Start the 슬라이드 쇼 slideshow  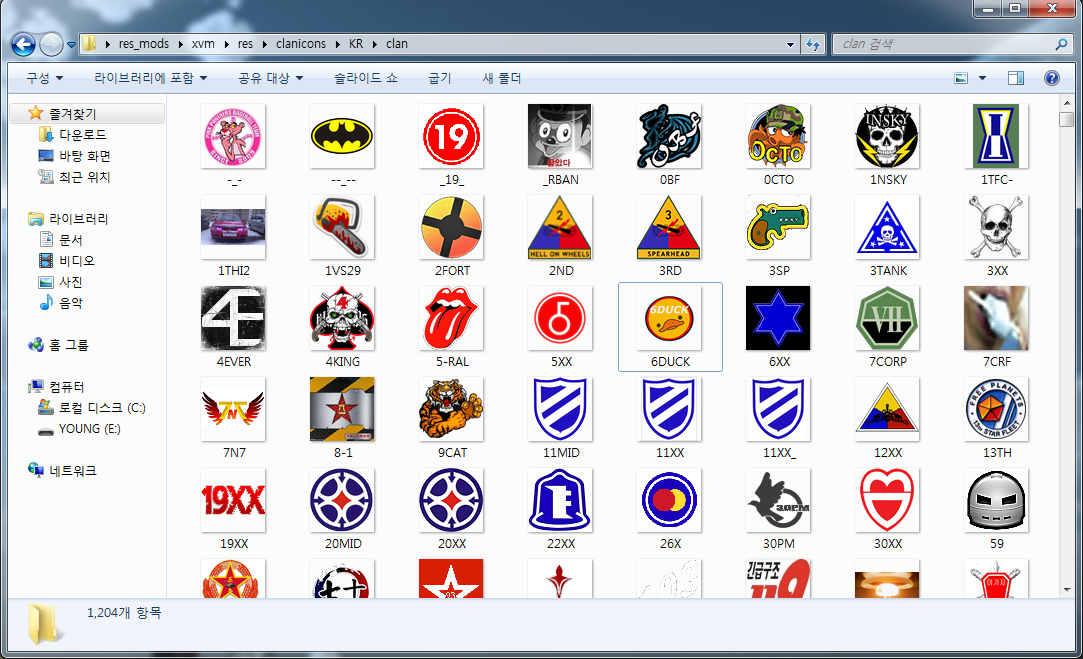click(366, 78)
